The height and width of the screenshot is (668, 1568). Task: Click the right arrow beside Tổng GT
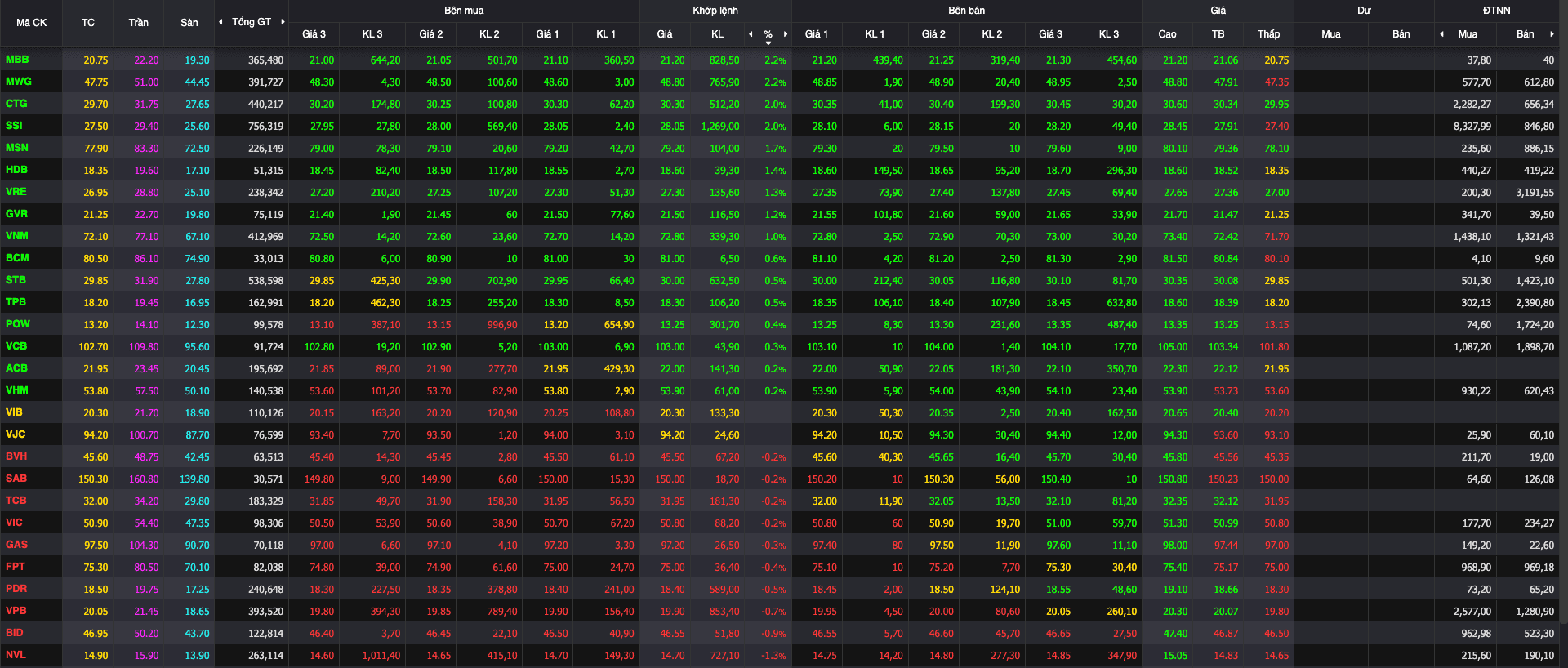[x=283, y=22]
